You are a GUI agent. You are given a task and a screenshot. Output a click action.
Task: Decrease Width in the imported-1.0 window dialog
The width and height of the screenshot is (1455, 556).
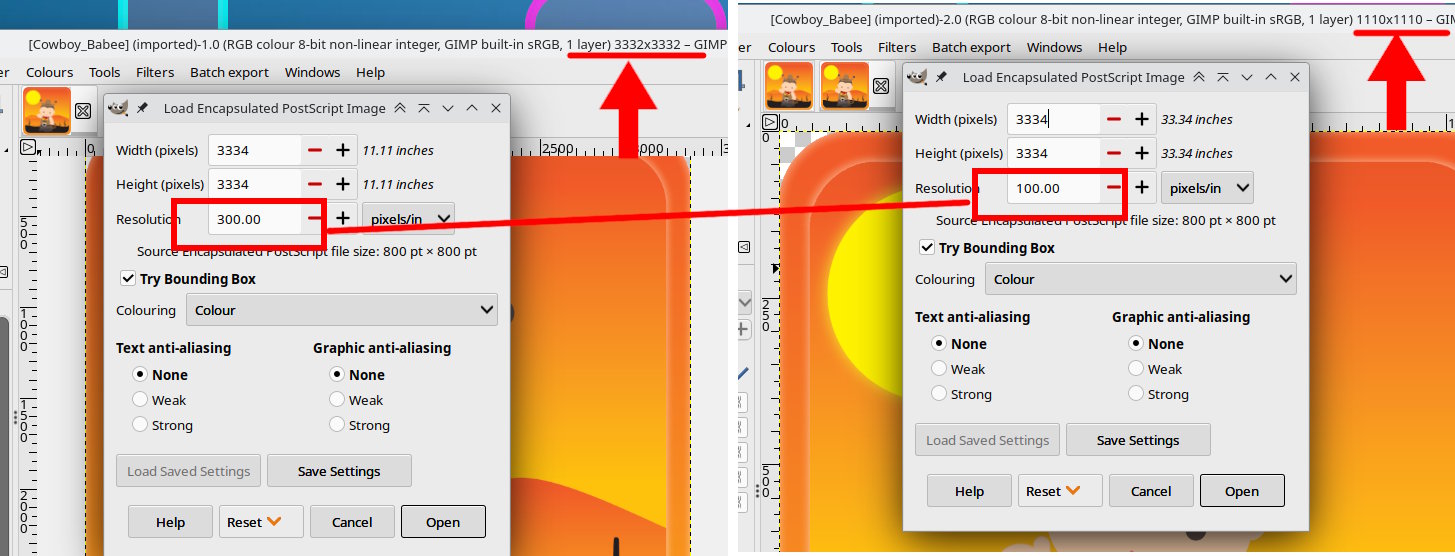[315, 150]
